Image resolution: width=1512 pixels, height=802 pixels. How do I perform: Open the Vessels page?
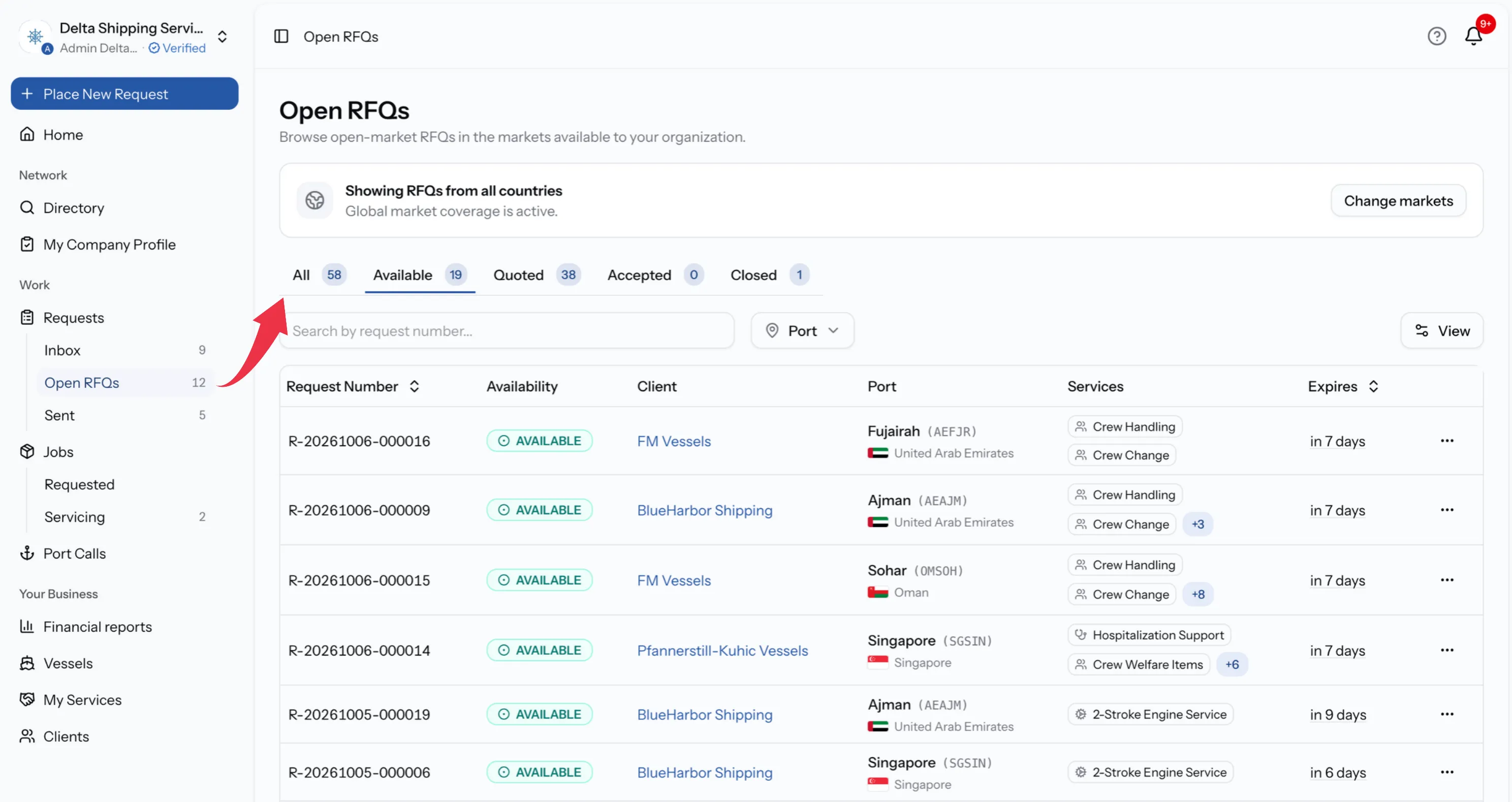[56, 663]
